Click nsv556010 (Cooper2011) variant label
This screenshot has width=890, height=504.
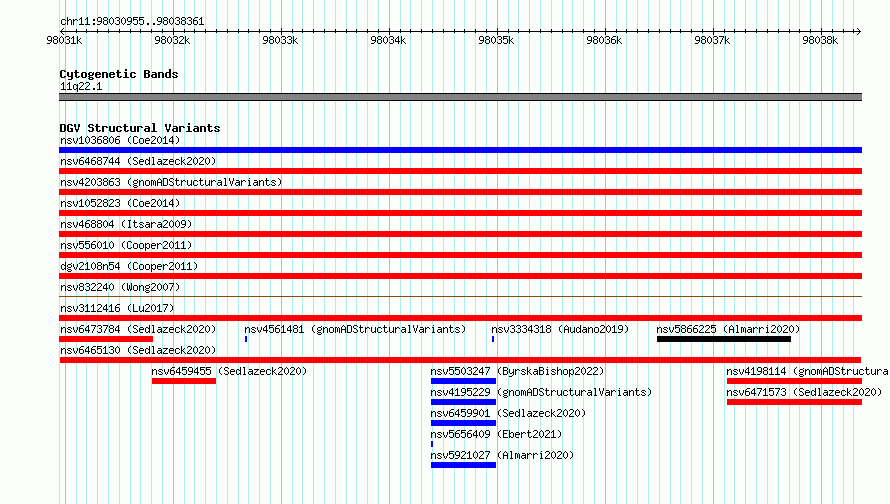coord(126,245)
